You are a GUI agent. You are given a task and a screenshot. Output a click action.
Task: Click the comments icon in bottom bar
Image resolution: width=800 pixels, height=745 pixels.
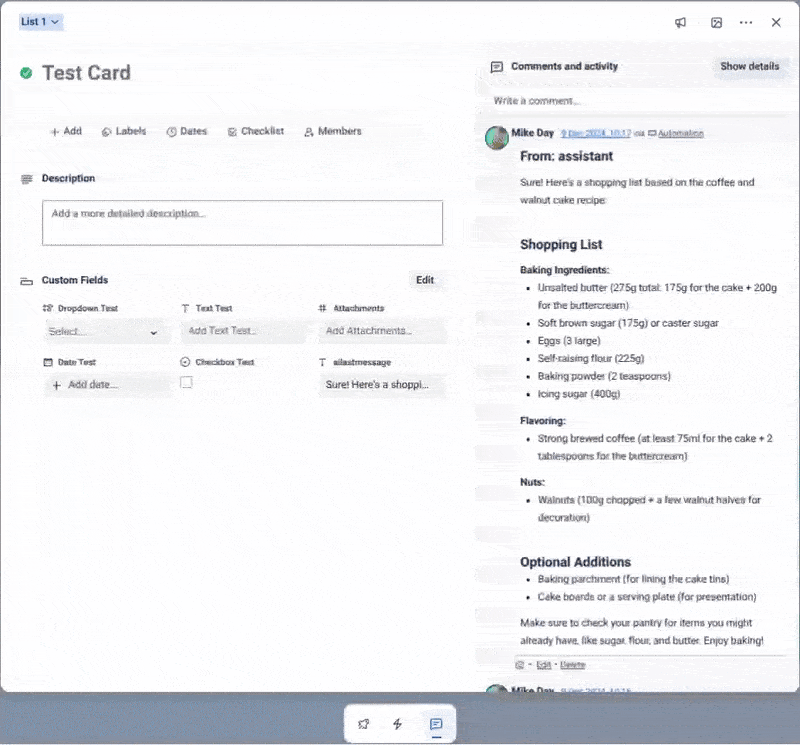click(436, 724)
